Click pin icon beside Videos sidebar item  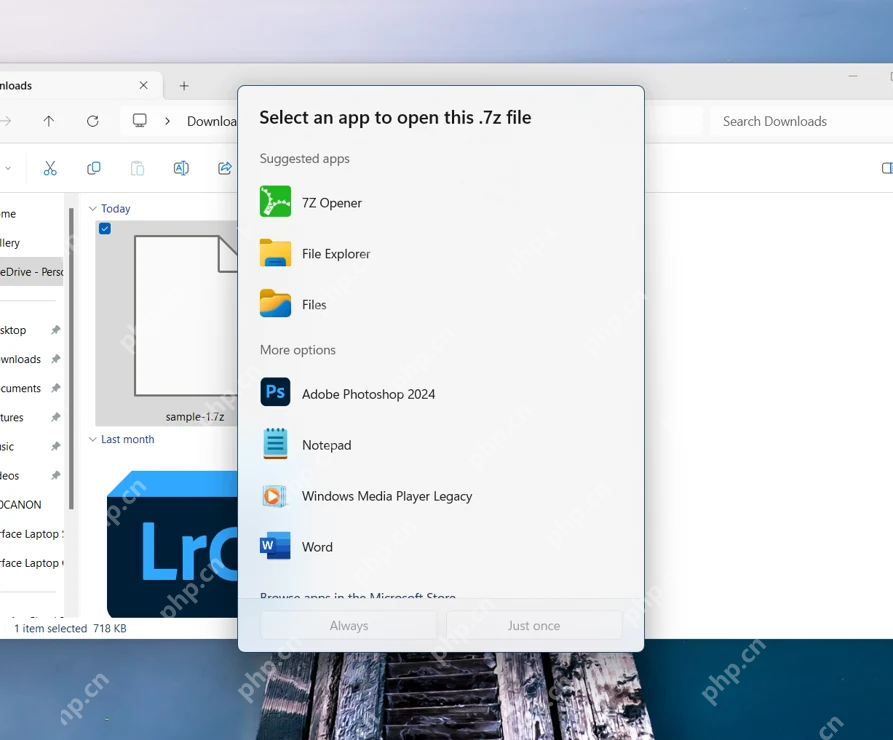click(55, 475)
